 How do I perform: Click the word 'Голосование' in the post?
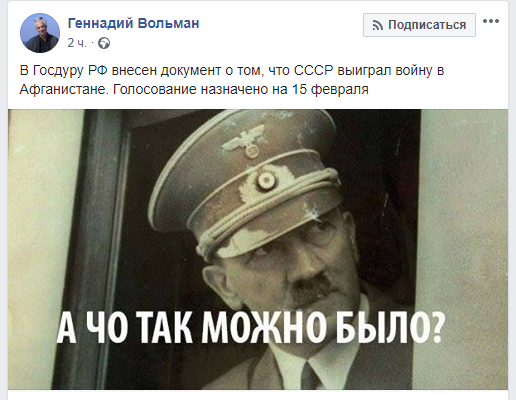tap(155, 89)
